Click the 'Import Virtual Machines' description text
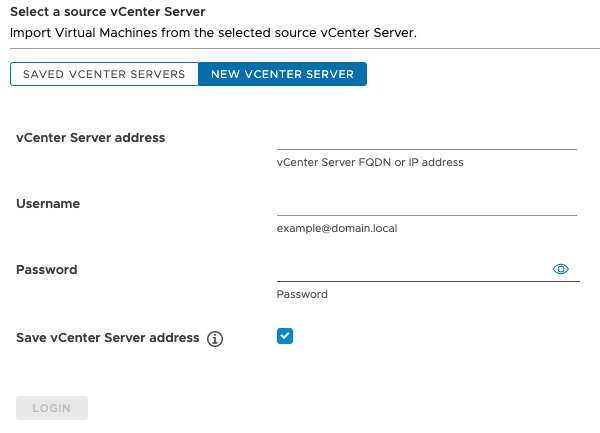Image resolution: width=600 pixels, height=433 pixels. point(212,33)
